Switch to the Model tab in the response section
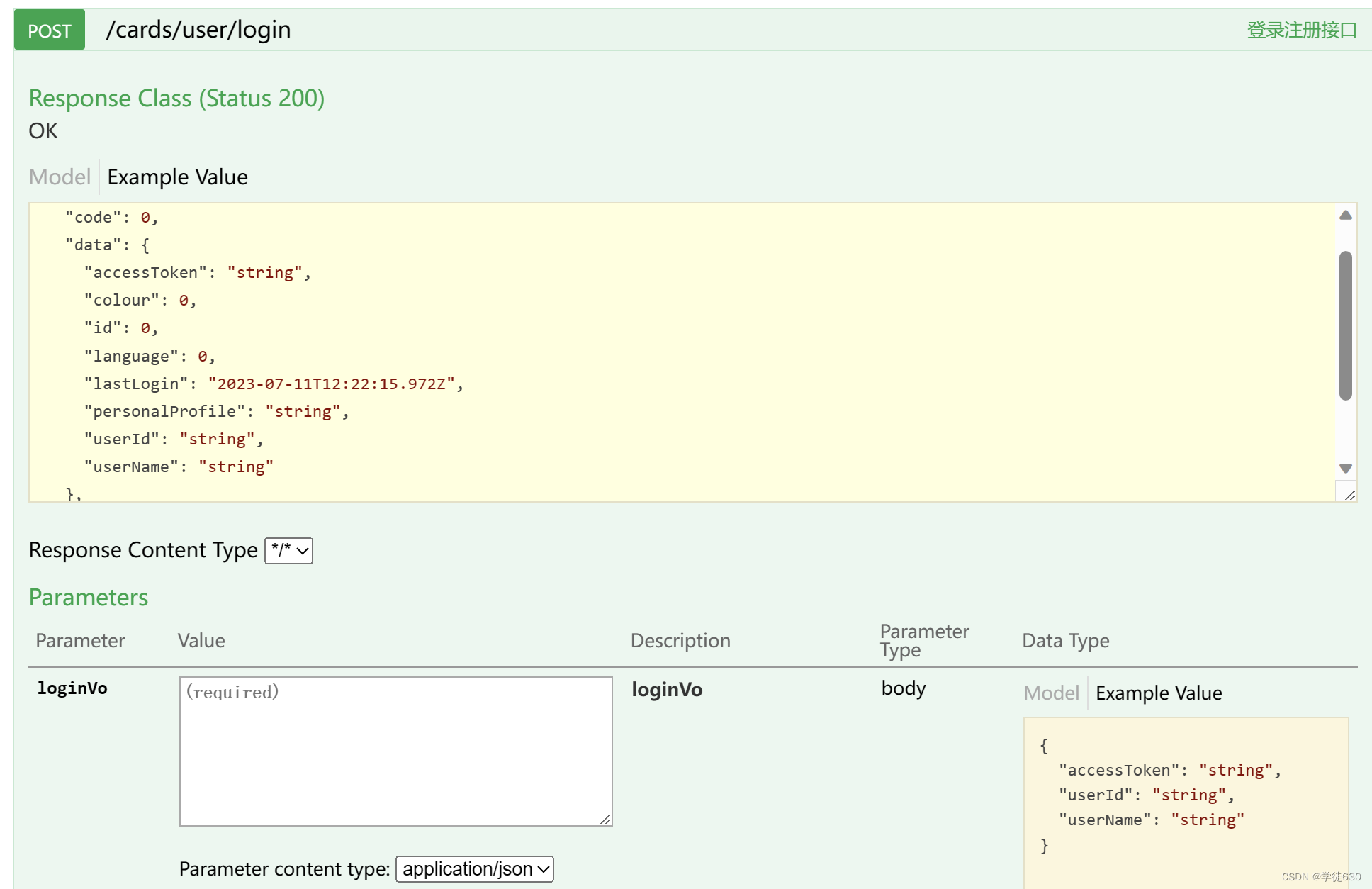The height and width of the screenshot is (889, 1372). [60, 177]
